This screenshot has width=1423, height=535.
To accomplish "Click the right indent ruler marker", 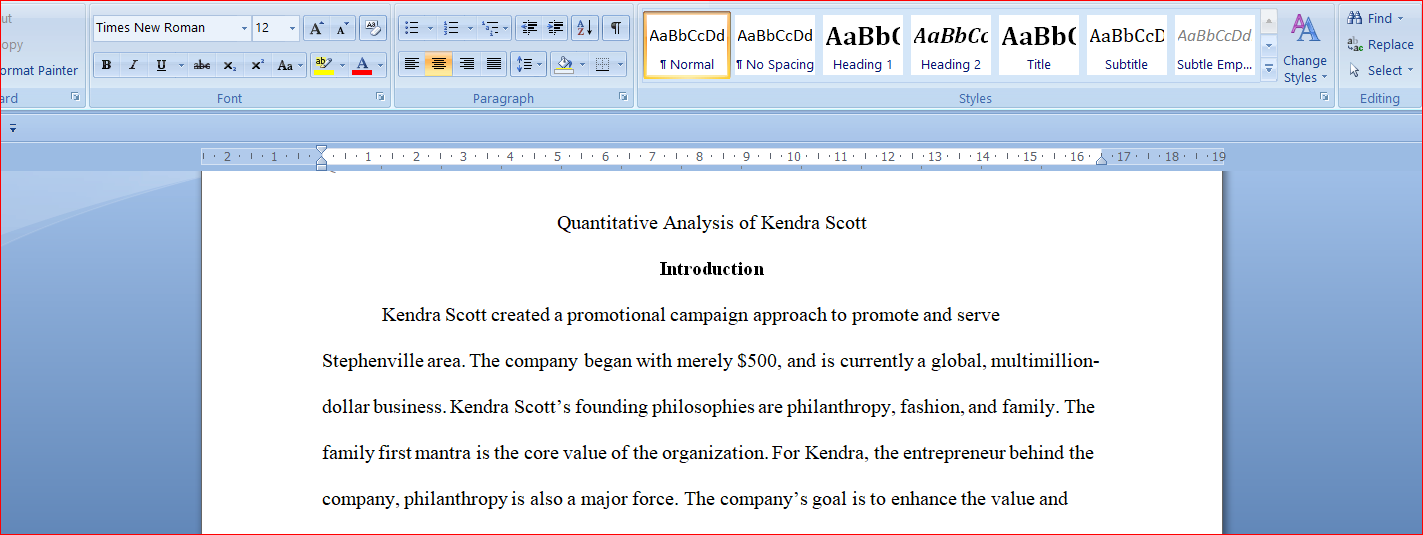I will click(x=1101, y=160).
